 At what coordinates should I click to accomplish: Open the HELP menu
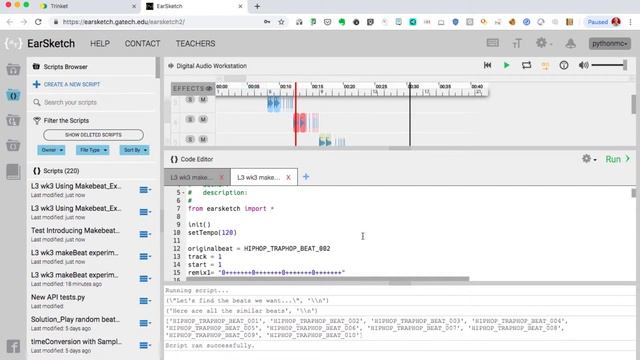point(100,43)
